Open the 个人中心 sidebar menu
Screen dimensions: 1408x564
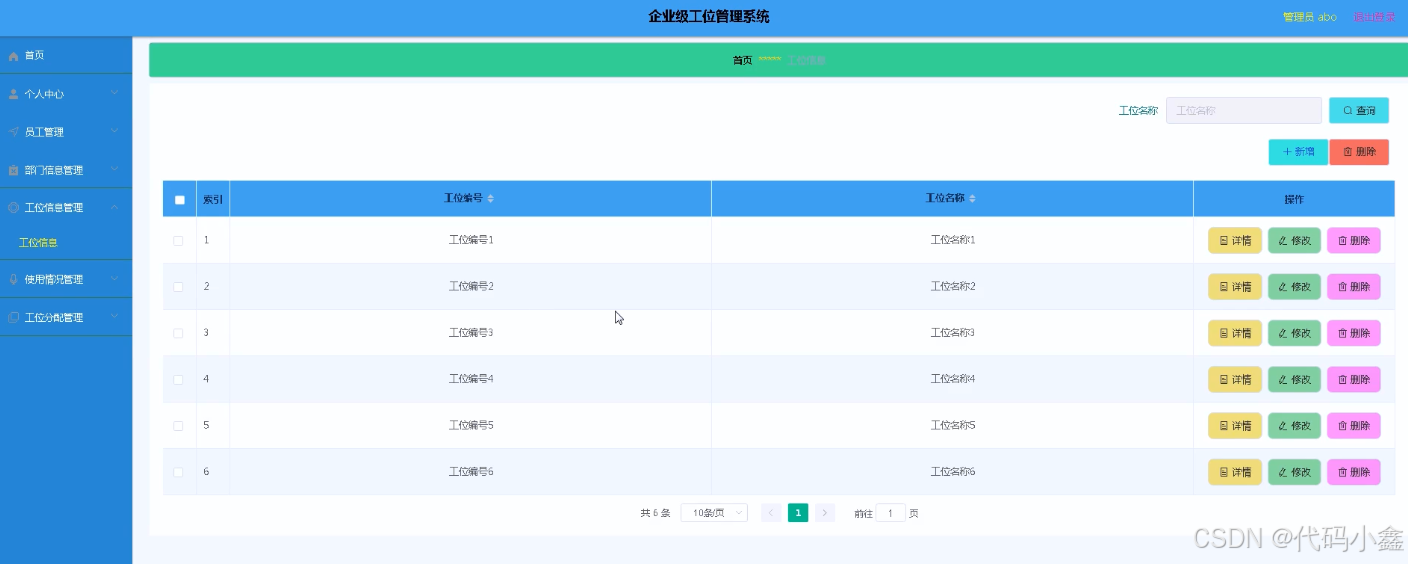(66, 94)
